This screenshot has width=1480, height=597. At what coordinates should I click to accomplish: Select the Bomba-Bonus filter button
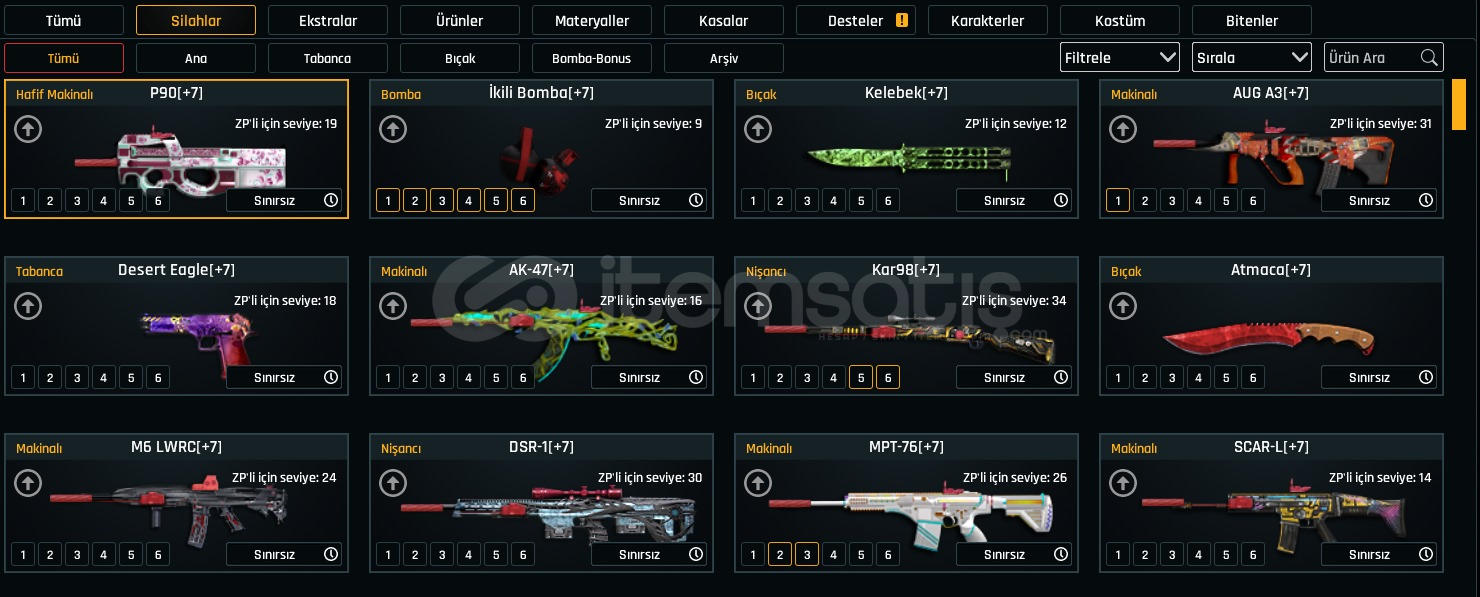pyautogui.click(x=592, y=58)
